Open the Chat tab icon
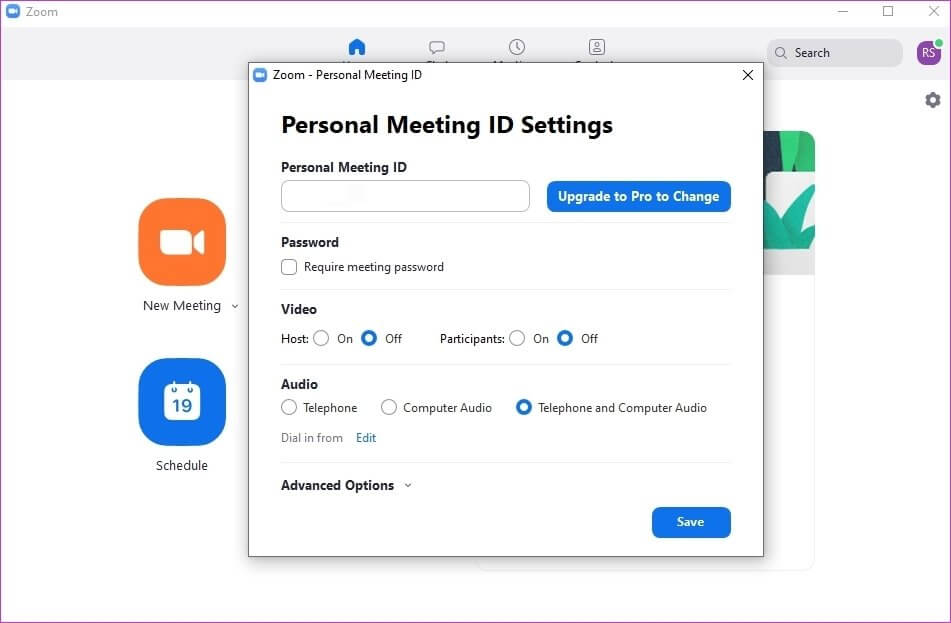 click(x=437, y=47)
